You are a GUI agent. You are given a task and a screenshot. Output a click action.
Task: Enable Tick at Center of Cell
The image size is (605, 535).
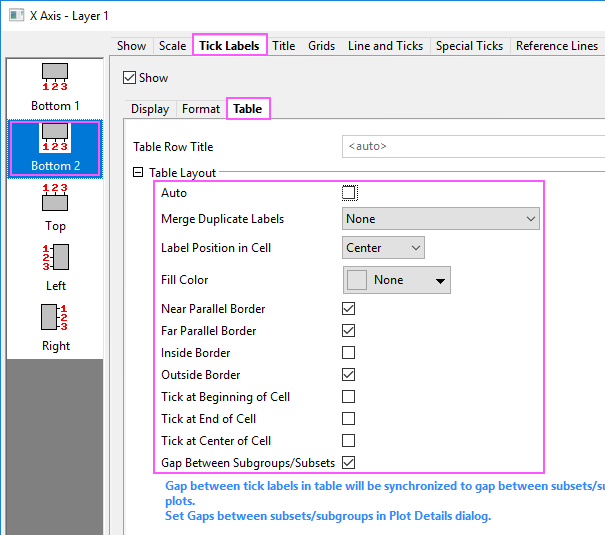coord(348,440)
